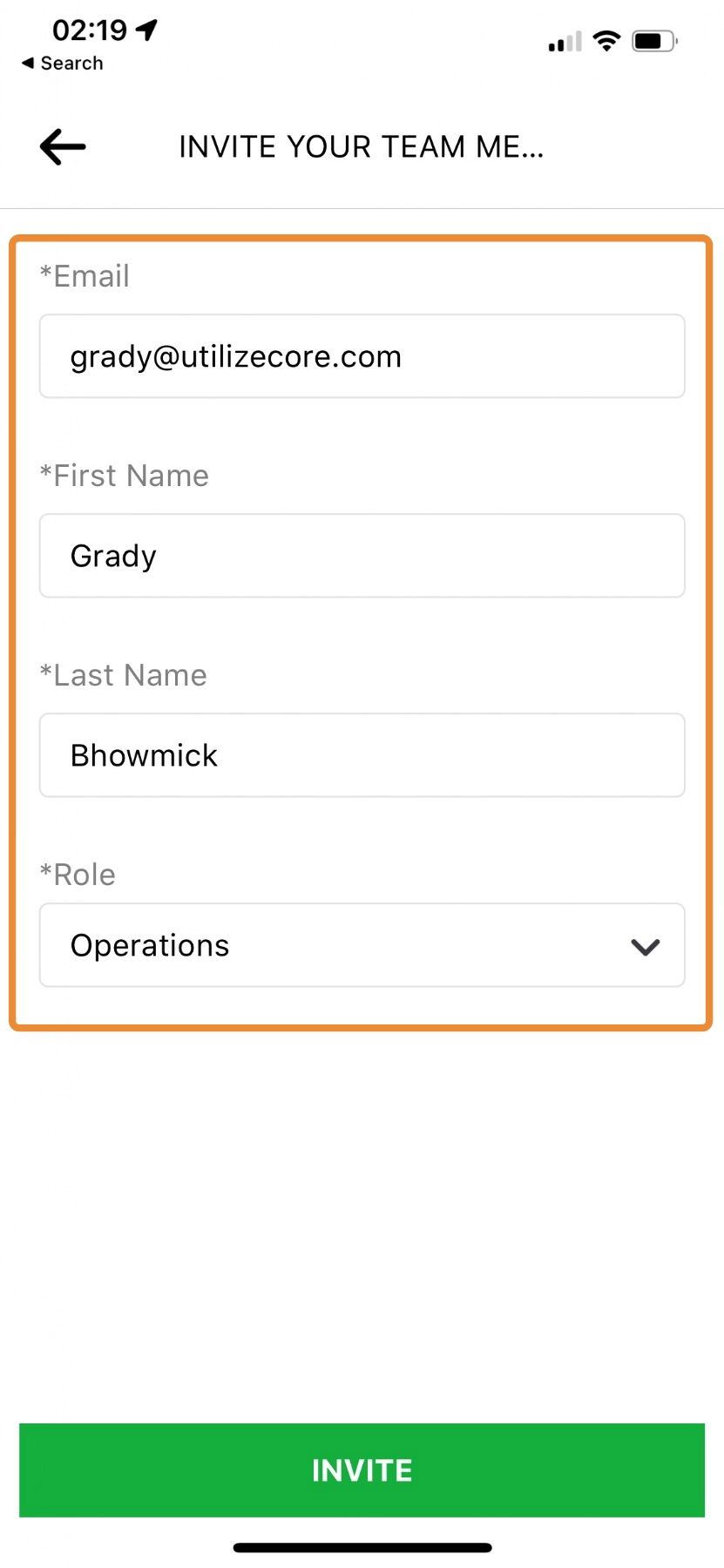Tap the Invite Your Team page title
Viewport: 724px width, 1568px height.
[362, 147]
